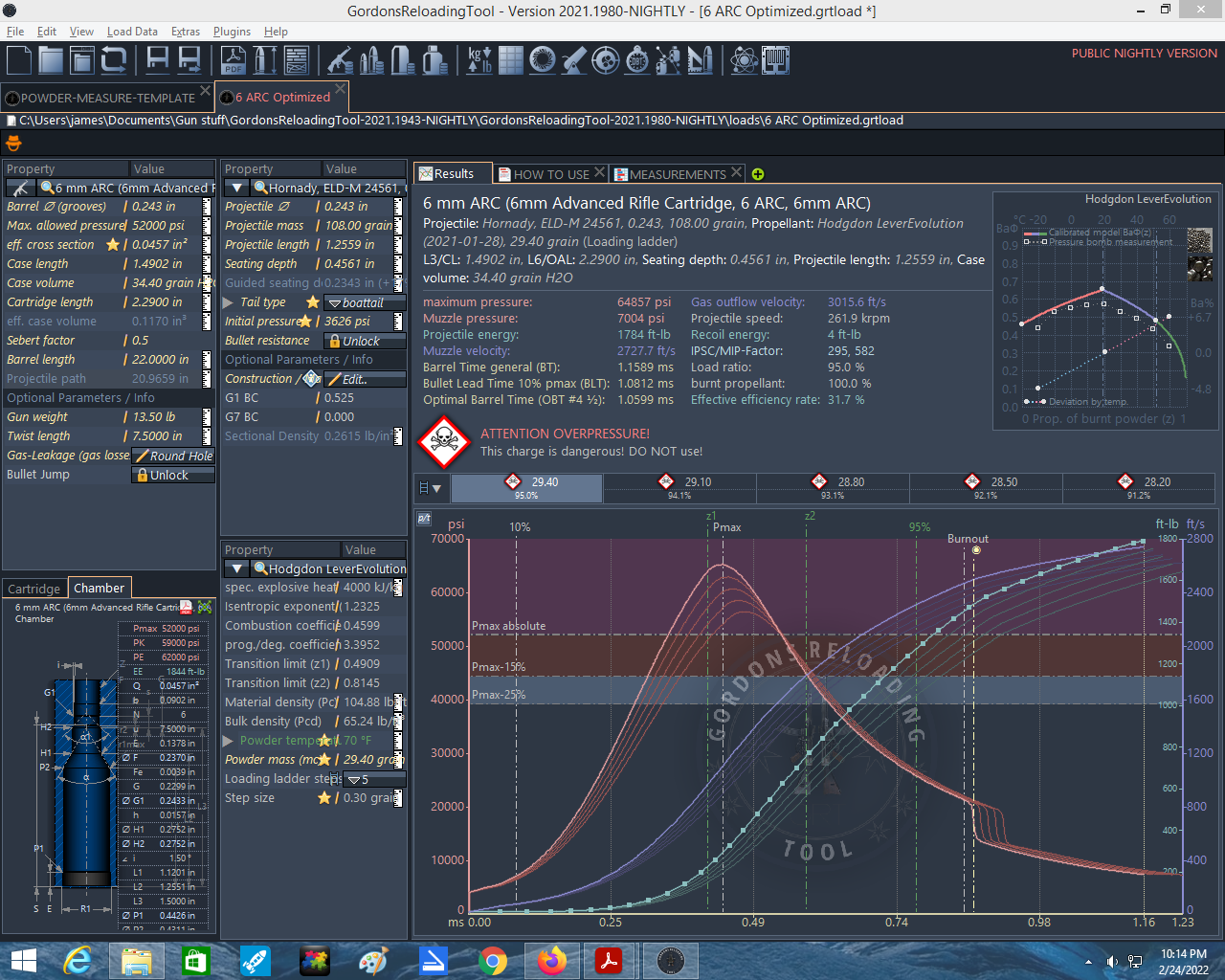Select the 28.80 grain ladder step
Viewport: 1225px width, 980px height.
pyautogui.click(x=833, y=488)
